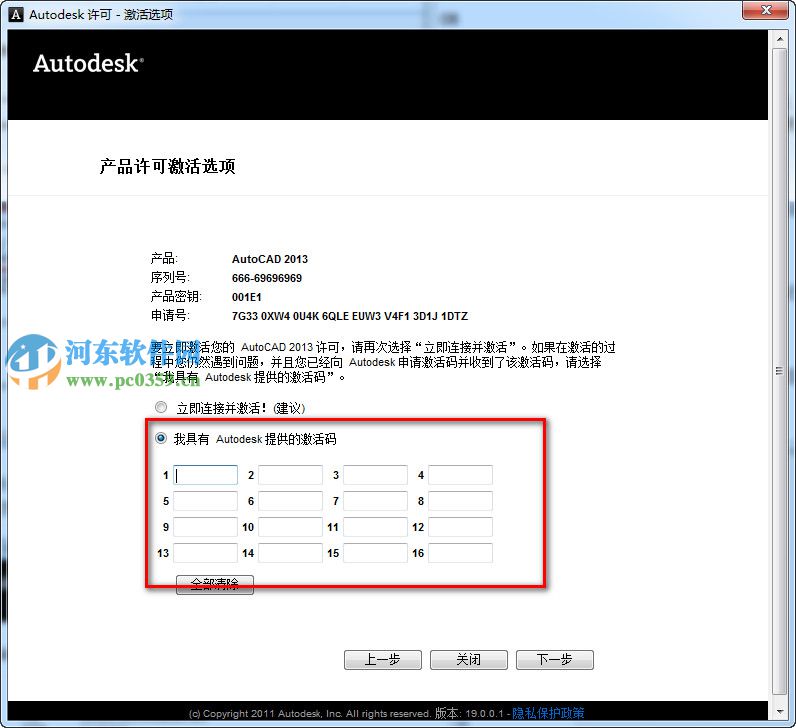Click activation code field 3
The height and width of the screenshot is (728, 796).
pyautogui.click(x=375, y=475)
